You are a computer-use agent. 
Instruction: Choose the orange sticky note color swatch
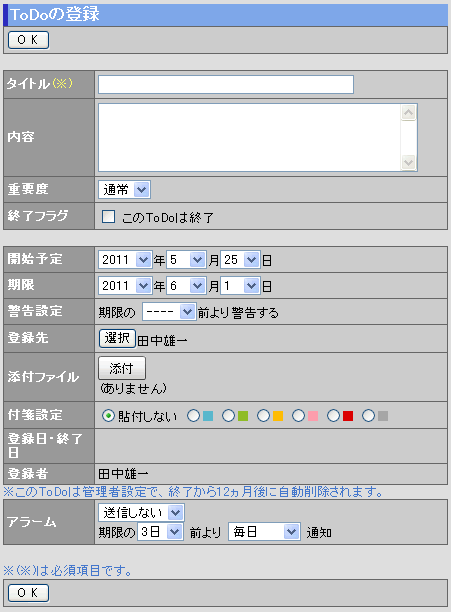click(278, 416)
